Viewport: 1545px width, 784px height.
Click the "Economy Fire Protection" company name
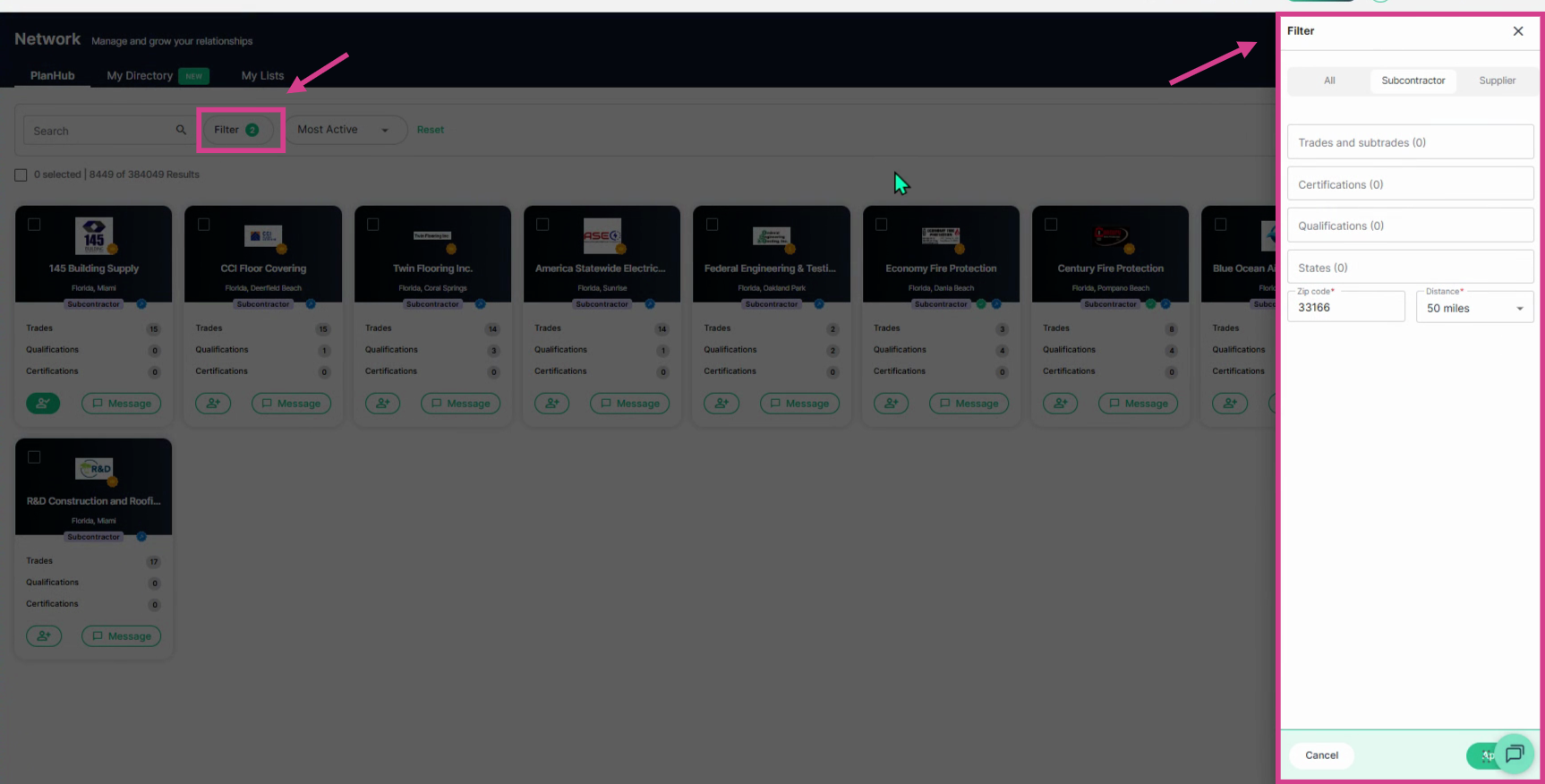(x=941, y=268)
